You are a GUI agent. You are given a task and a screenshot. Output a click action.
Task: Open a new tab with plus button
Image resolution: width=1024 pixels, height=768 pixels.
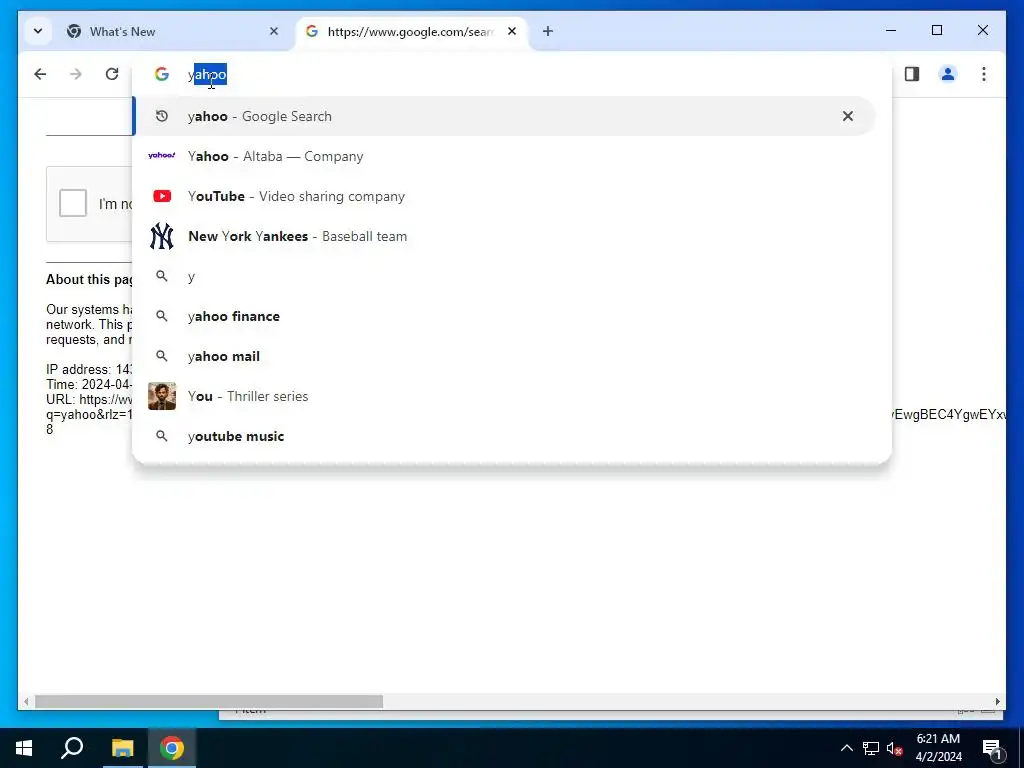pyautogui.click(x=548, y=31)
